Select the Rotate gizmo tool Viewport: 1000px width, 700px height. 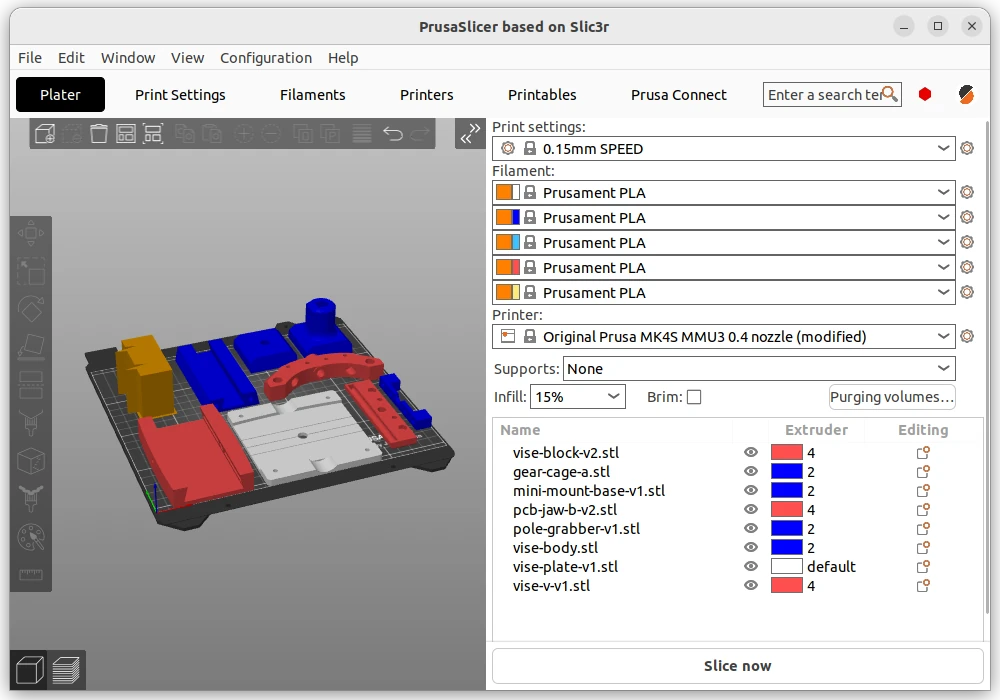coord(31,309)
